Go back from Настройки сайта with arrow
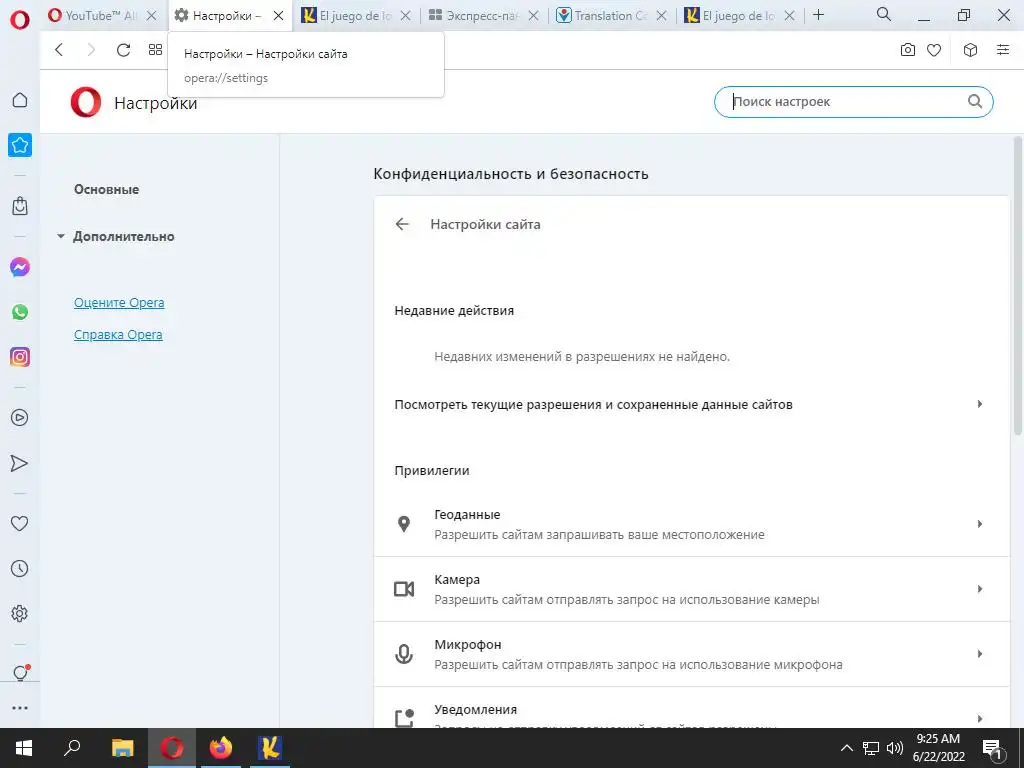This screenshot has width=1024, height=768. tap(402, 224)
